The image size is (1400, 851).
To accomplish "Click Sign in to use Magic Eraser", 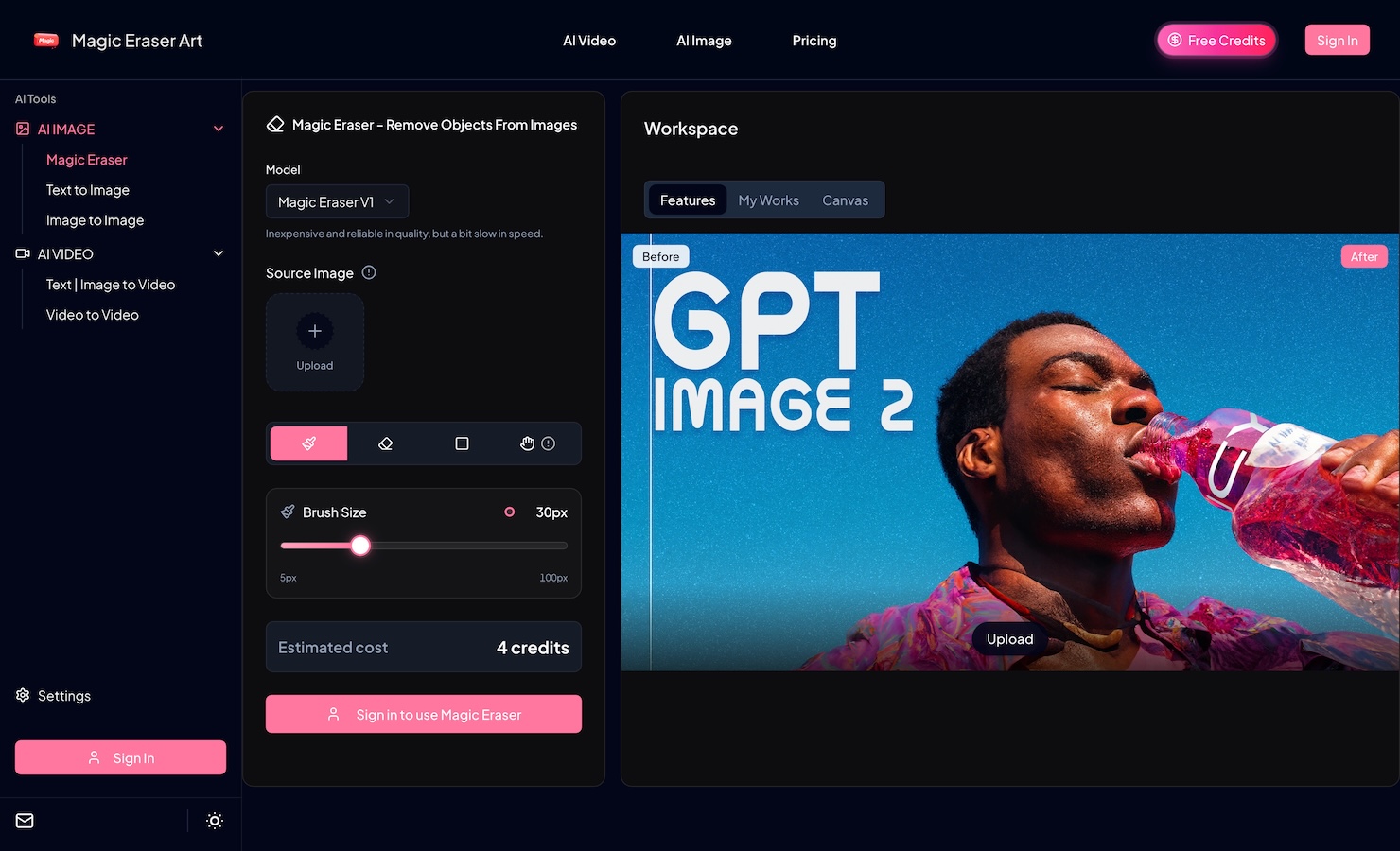I will click(x=424, y=714).
